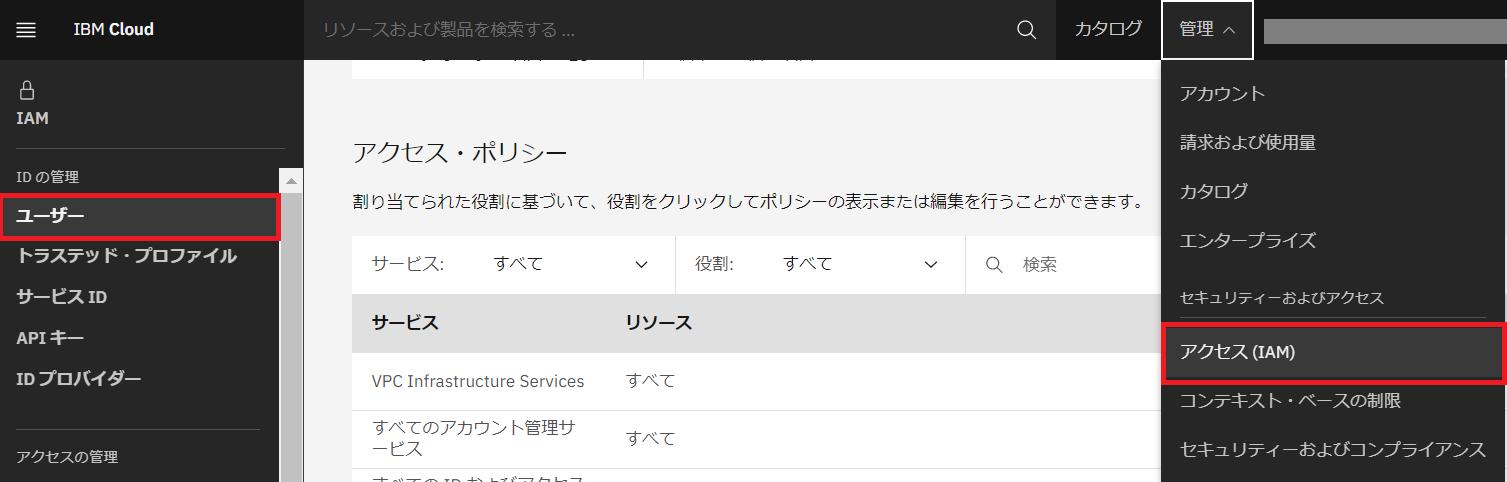
Task: Open the hamburger navigation menu
Action: [x=26, y=30]
